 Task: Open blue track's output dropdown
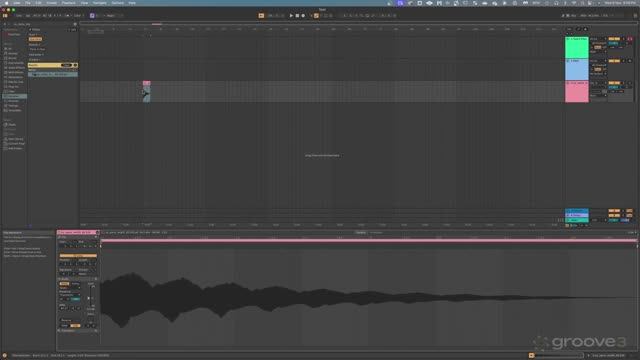click(598, 74)
